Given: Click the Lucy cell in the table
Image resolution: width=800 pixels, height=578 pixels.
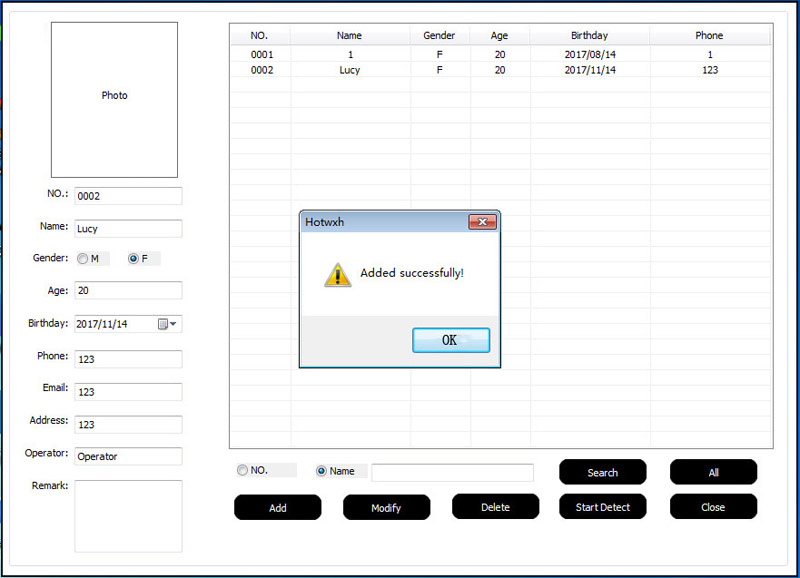Looking at the screenshot, I should click(x=350, y=70).
